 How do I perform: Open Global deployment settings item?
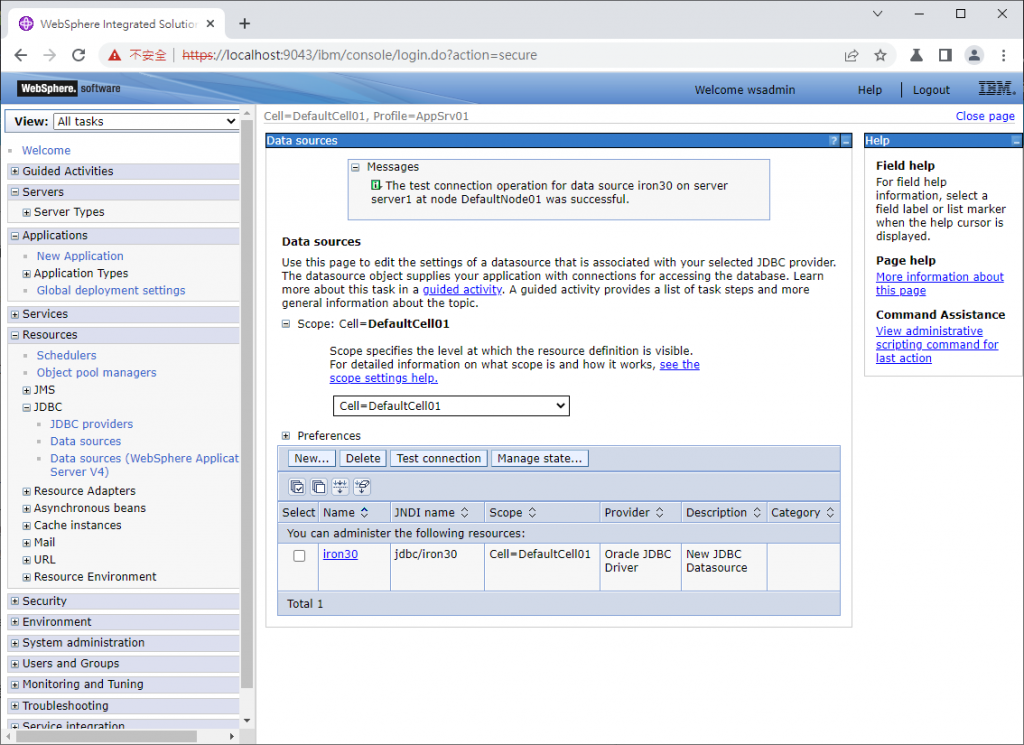[111, 290]
